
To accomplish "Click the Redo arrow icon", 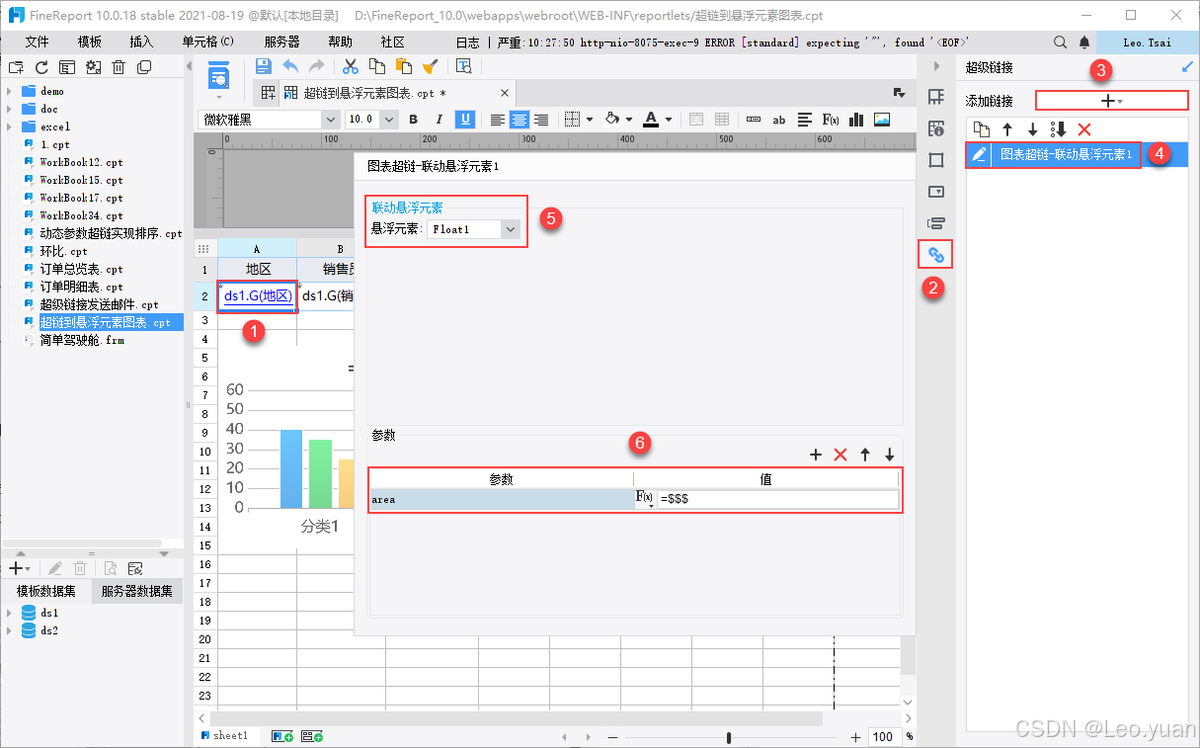I will tap(316, 66).
